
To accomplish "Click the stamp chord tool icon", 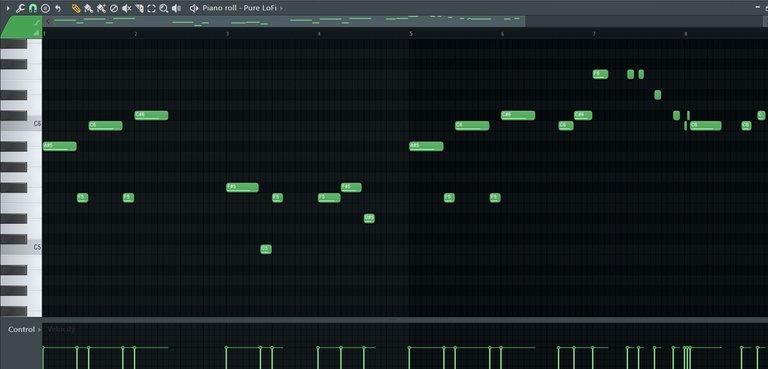I will [46, 8].
